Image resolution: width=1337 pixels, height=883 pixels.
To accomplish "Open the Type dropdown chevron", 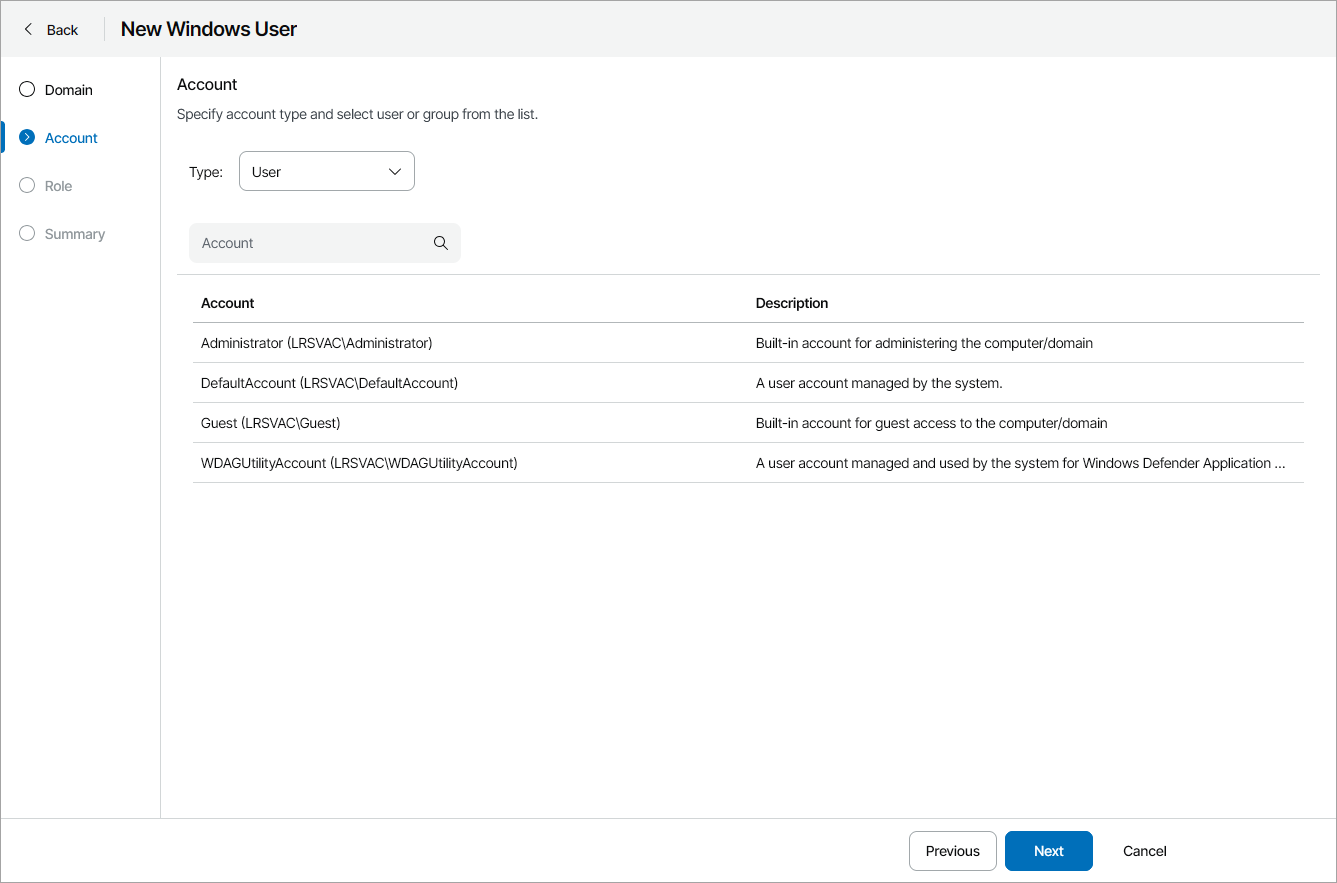I will point(394,172).
